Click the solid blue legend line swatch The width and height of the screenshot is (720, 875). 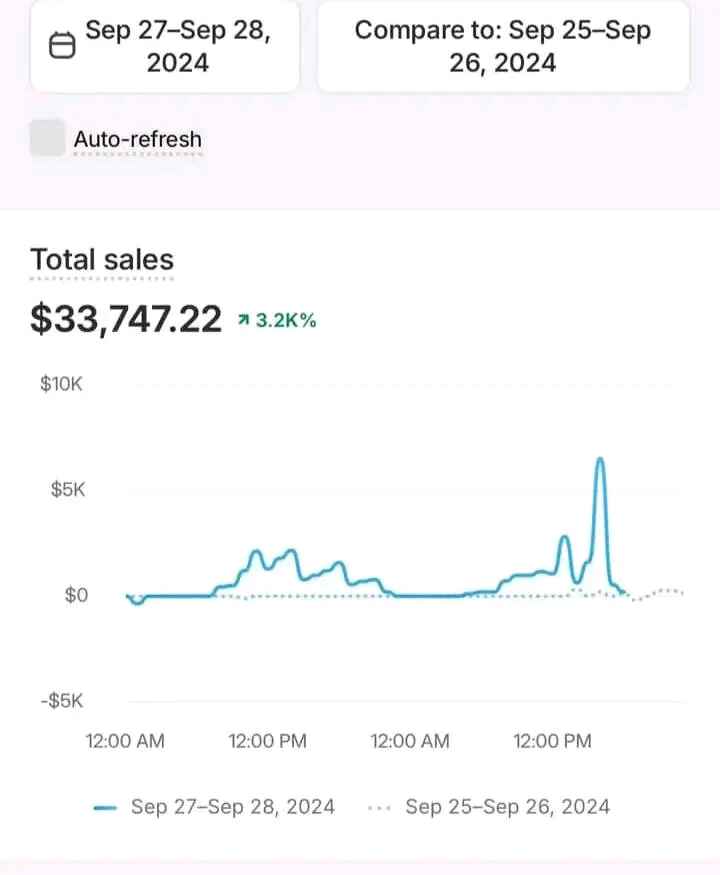click(x=105, y=808)
